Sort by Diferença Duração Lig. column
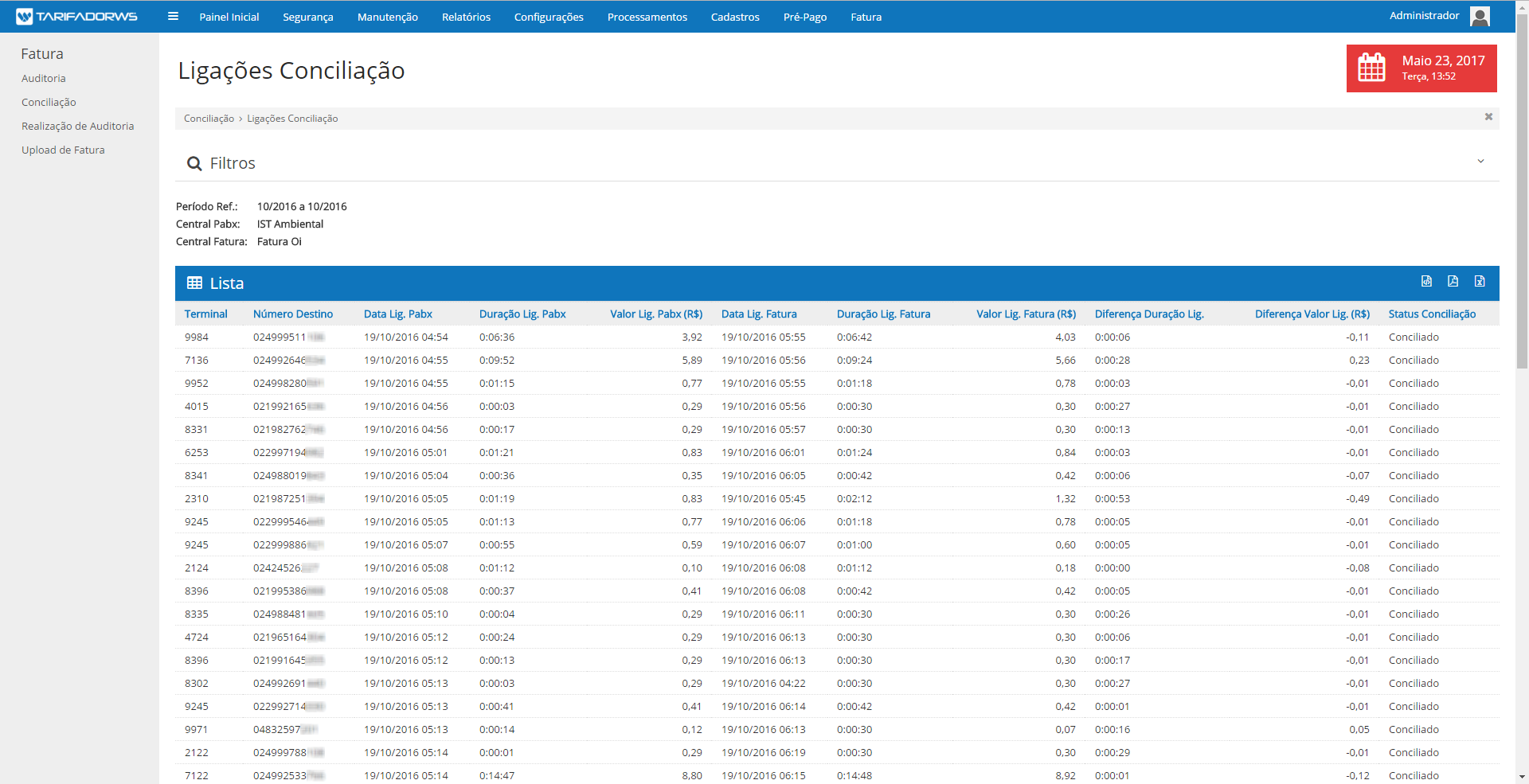 point(1149,314)
